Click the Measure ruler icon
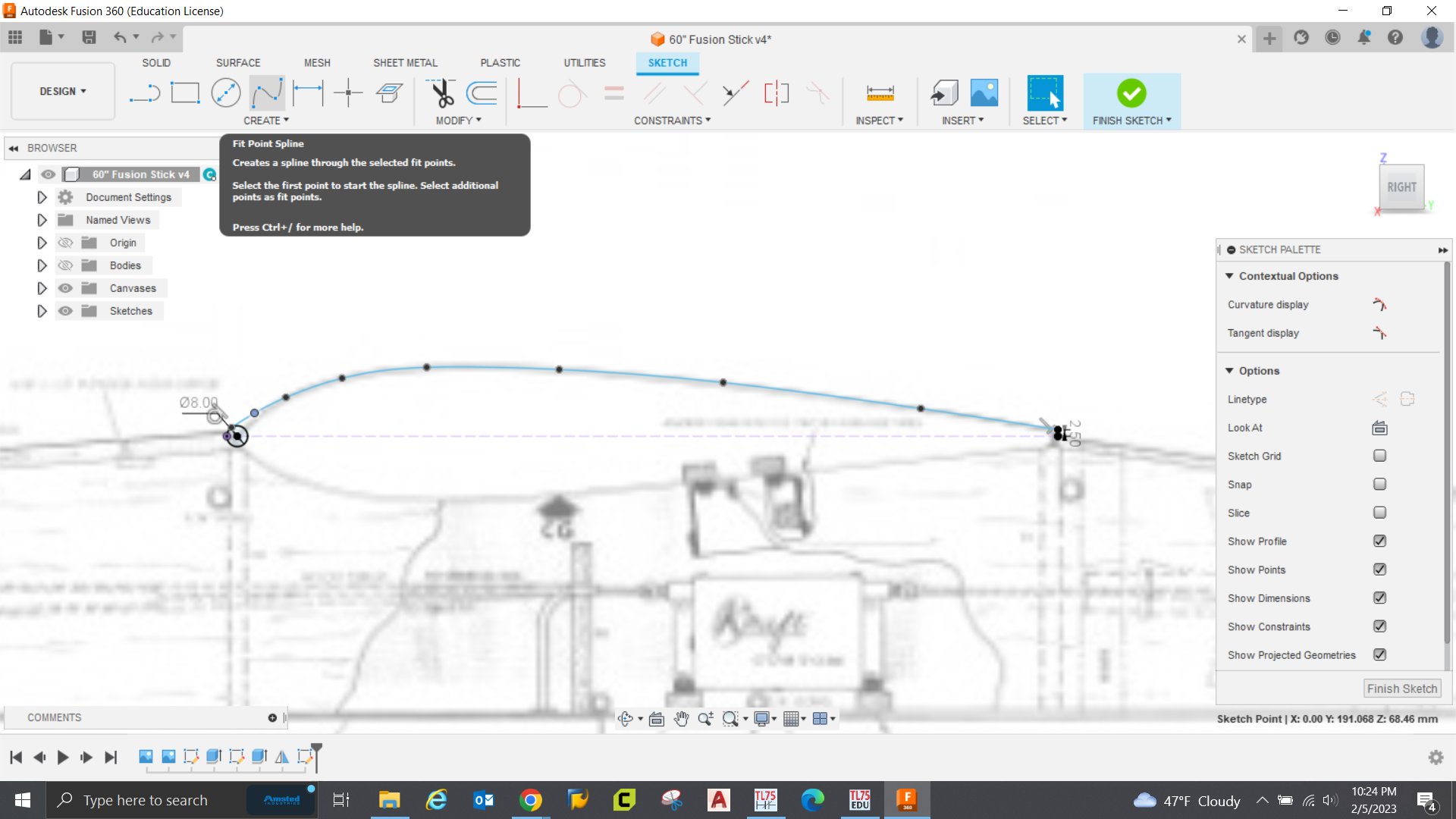 [880, 93]
